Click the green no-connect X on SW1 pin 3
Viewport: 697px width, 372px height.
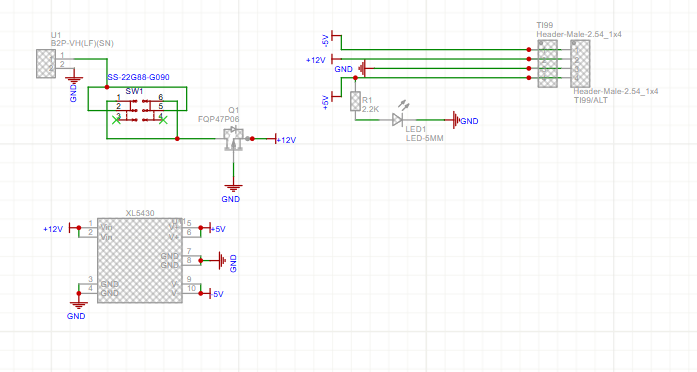116,120
